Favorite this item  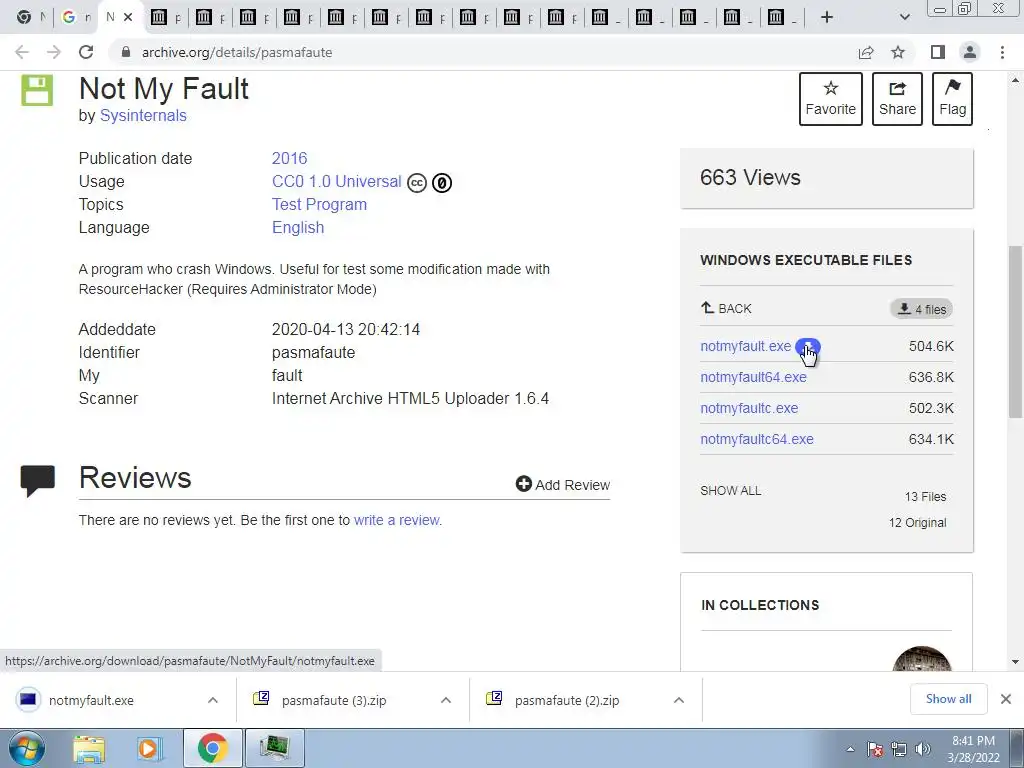[831, 99]
